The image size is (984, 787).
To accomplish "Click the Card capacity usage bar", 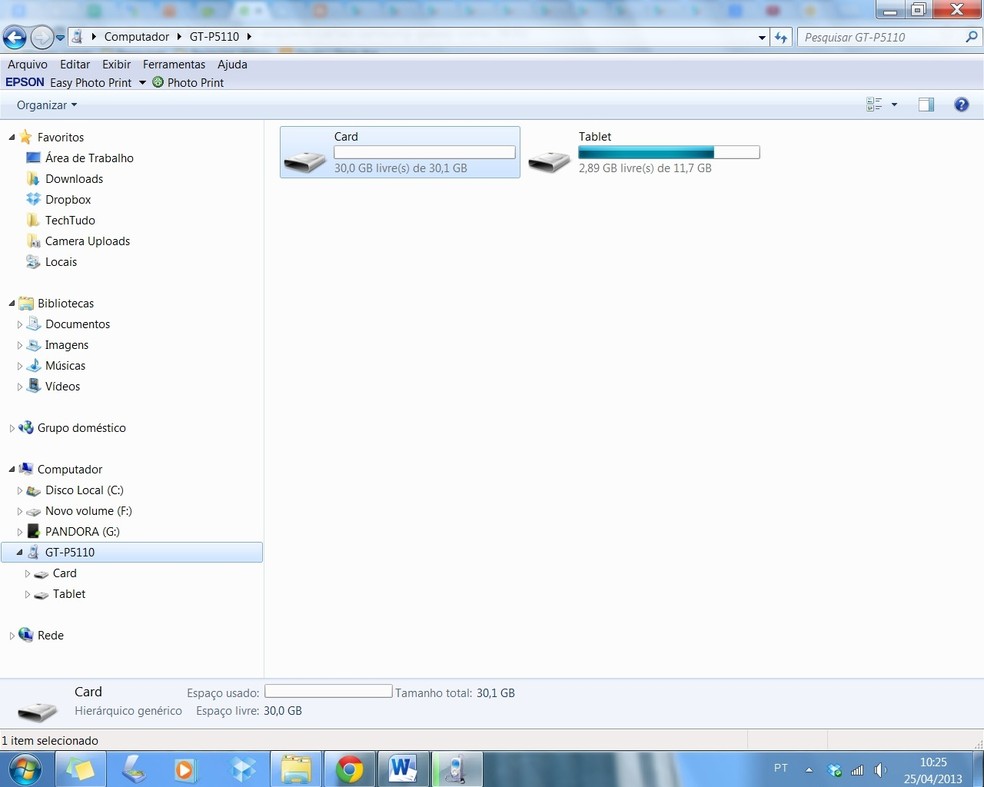I will pyautogui.click(x=425, y=152).
